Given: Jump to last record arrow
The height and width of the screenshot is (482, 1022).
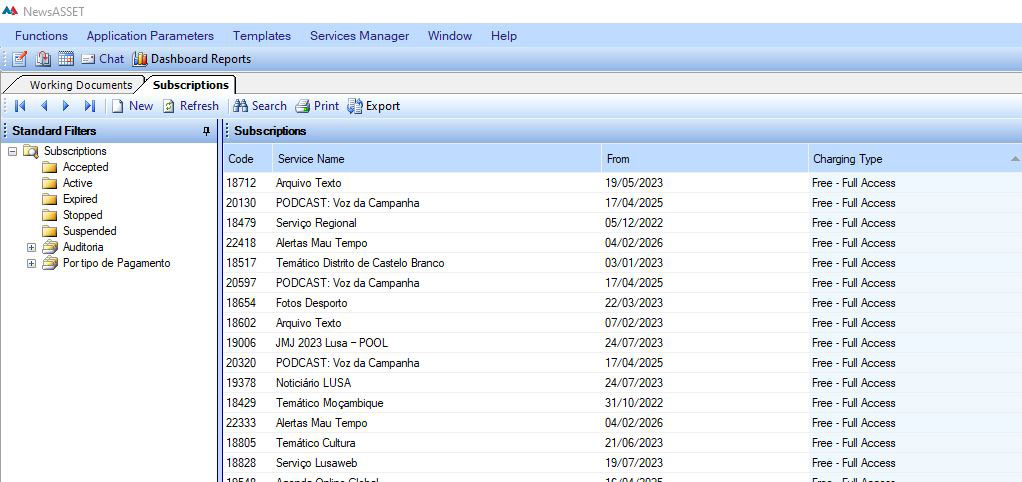Looking at the screenshot, I should (x=90, y=106).
